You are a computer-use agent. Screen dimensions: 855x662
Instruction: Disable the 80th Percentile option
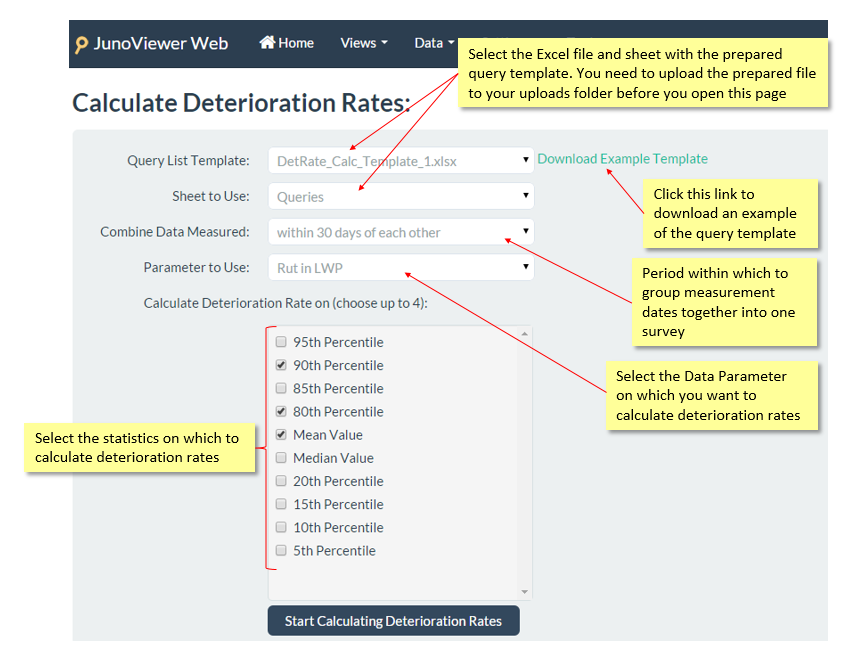(x=281, y=411)
